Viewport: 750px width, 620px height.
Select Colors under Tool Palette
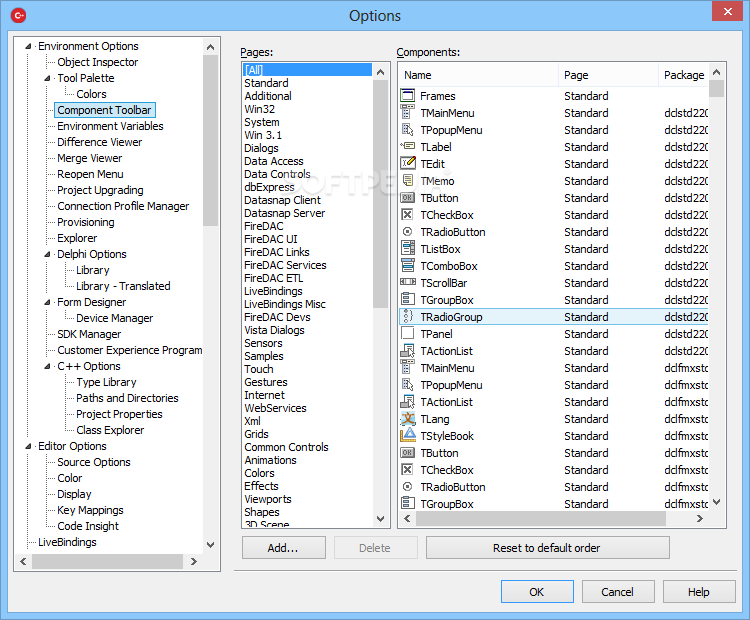point(91,94)
